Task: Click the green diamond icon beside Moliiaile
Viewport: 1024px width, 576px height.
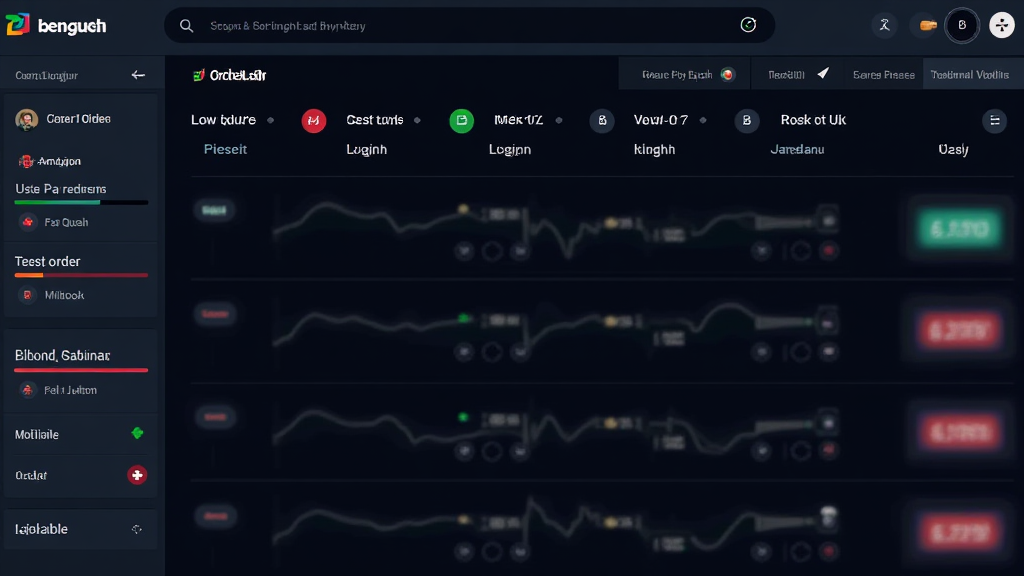Action: (137, 434)
